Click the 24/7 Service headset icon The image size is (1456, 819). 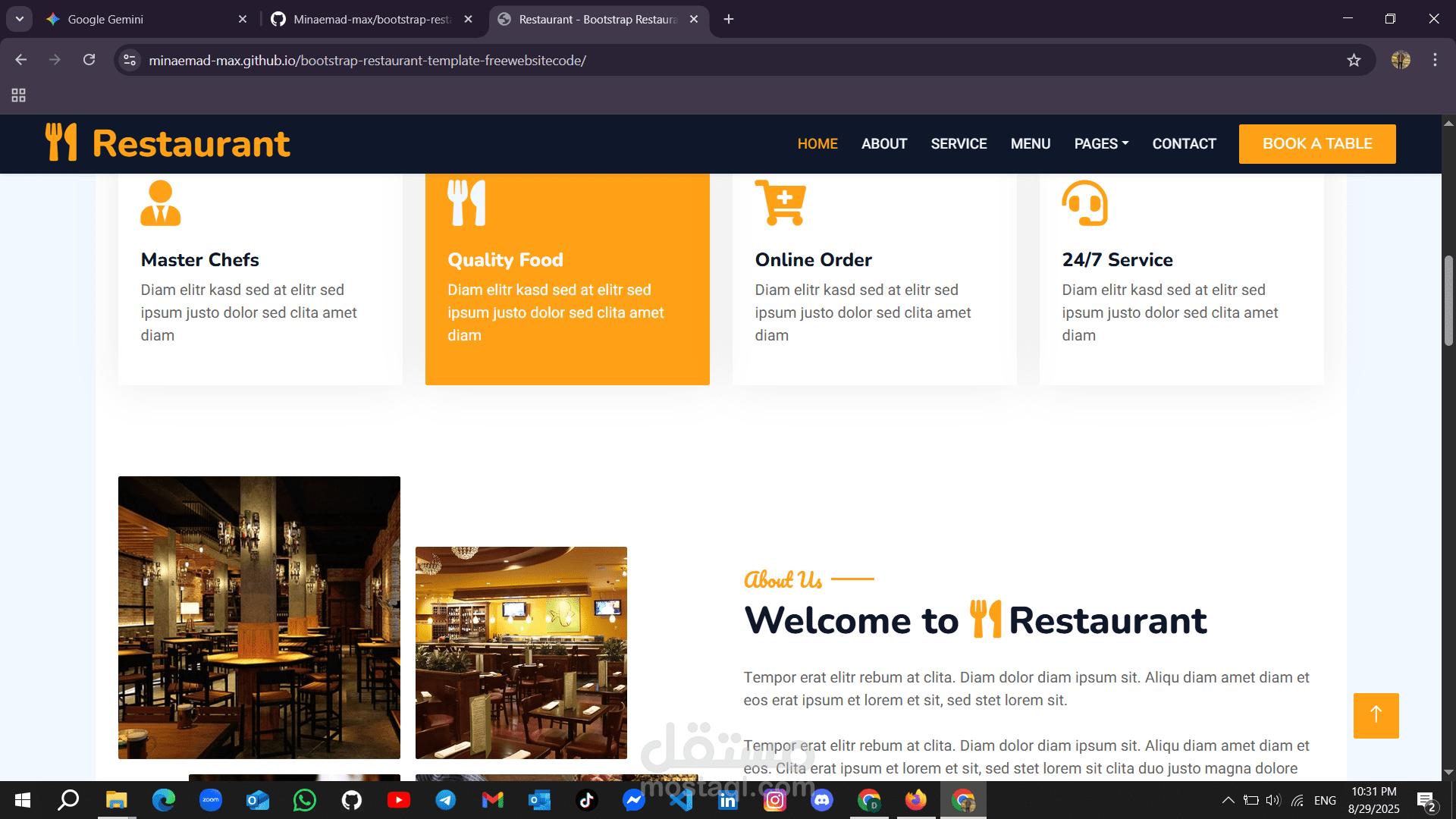click(x=1084, y=203)
